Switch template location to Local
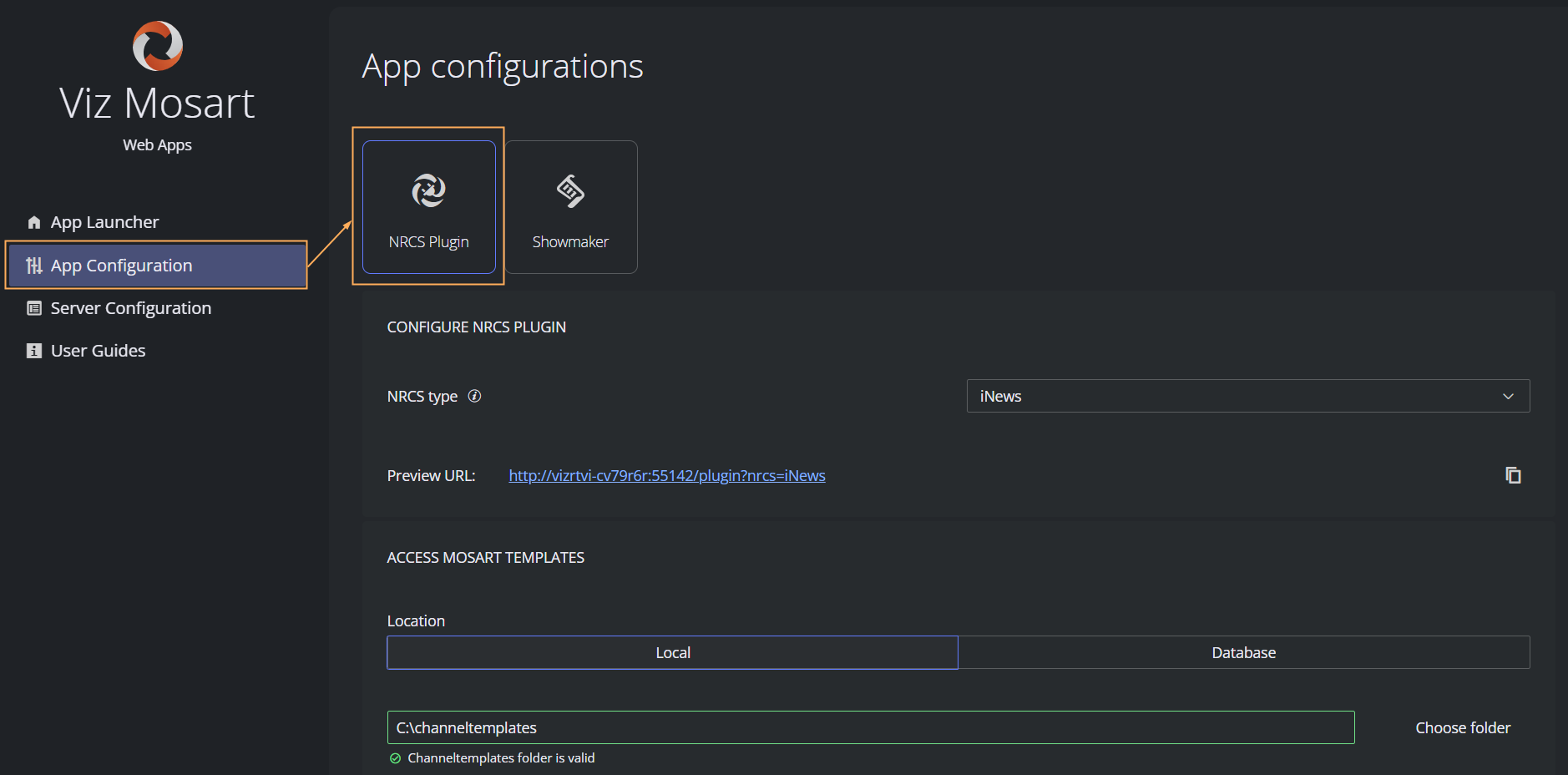This screenshot has height=775, width=1568. pos(672,652)
